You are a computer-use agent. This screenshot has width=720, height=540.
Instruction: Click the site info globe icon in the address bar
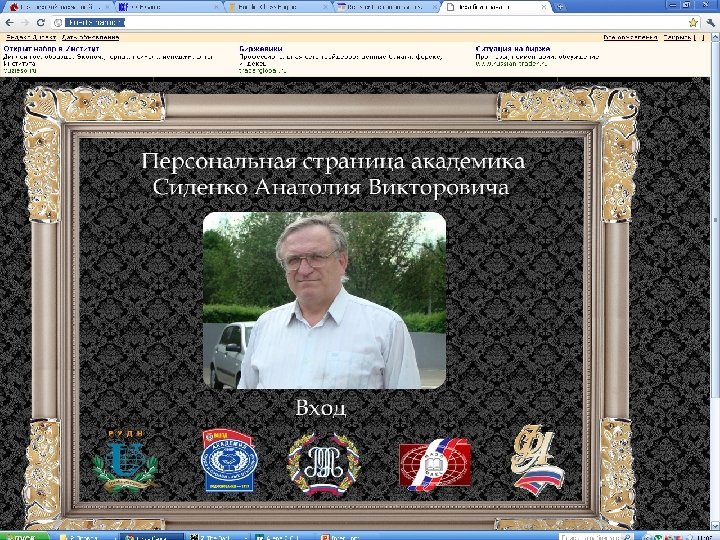tap(58, 22)
